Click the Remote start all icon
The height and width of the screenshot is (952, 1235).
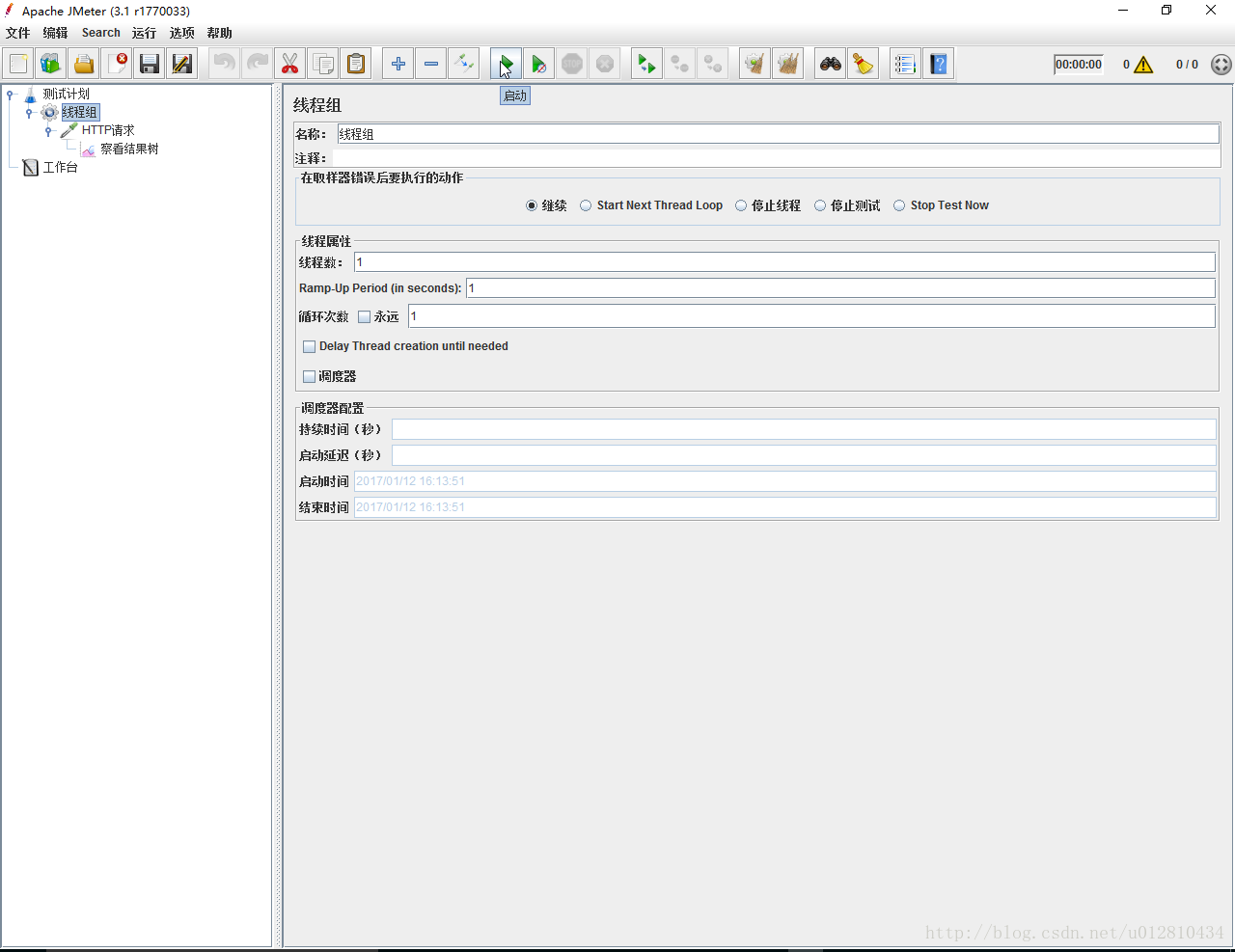tap(647, 64)
